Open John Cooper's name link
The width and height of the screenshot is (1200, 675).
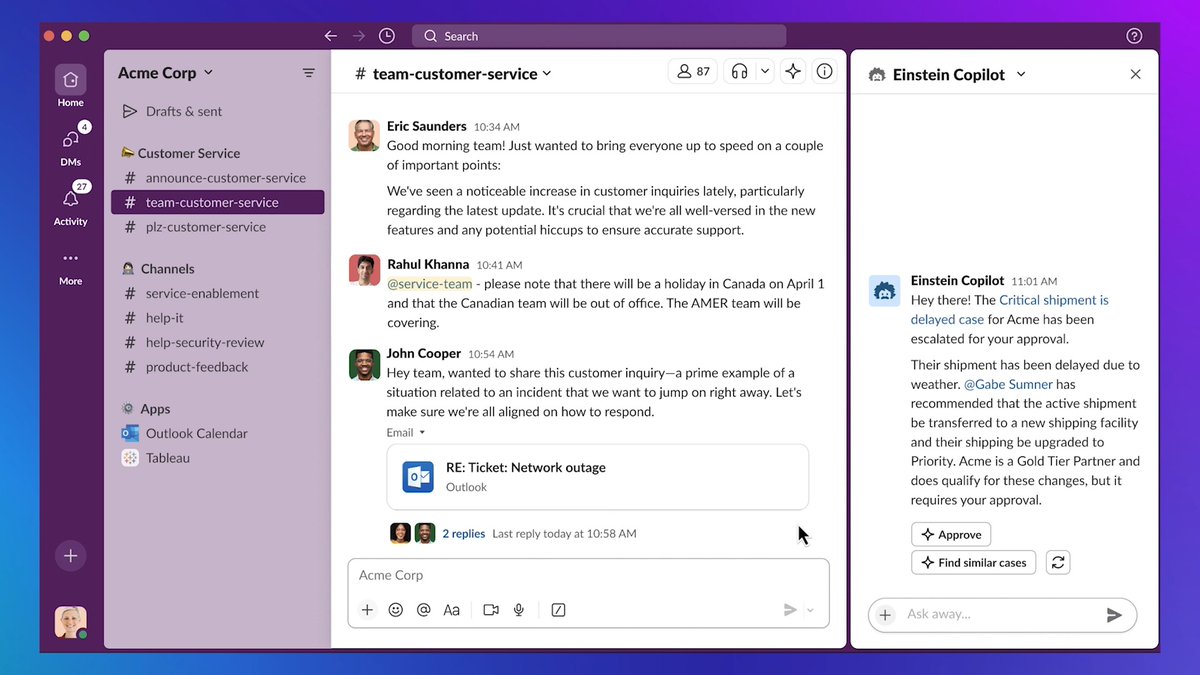424,353
